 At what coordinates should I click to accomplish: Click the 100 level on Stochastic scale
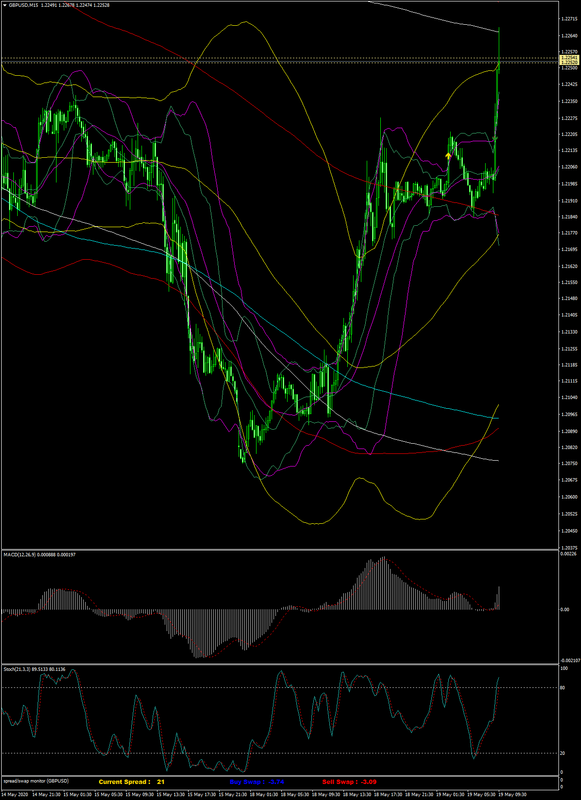coord(565,667)
